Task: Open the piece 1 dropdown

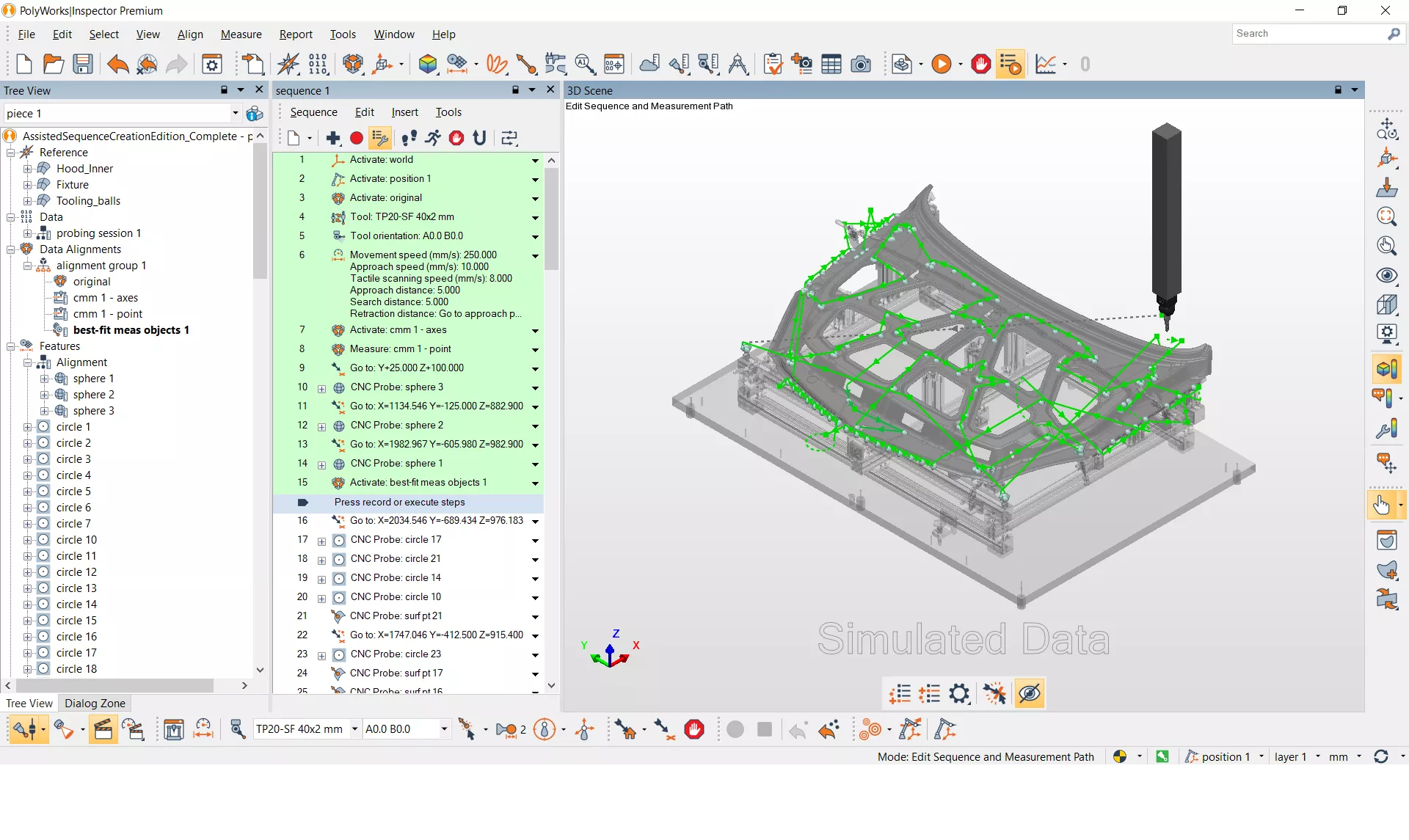Action: [x=235, y=113]
